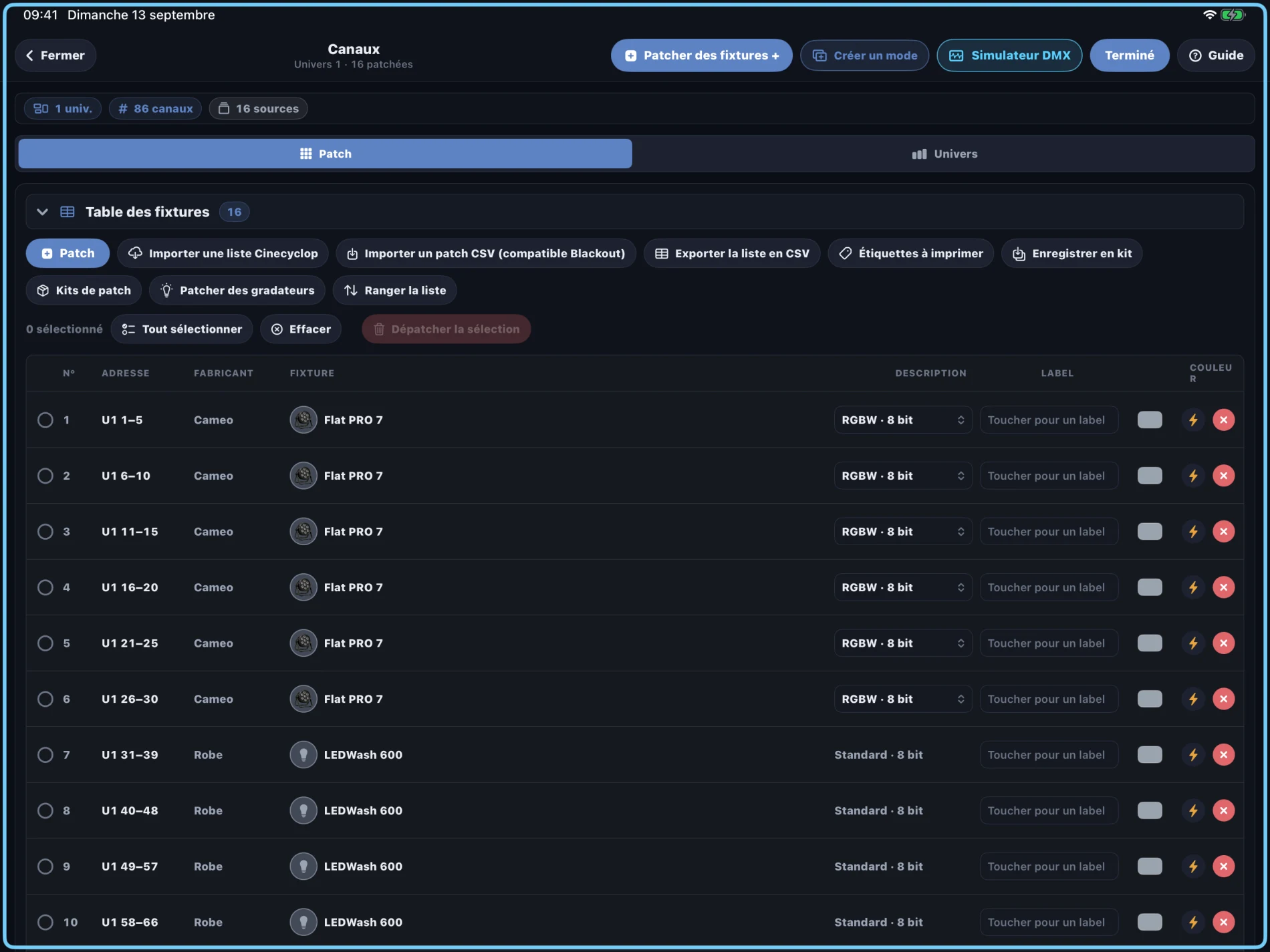The image size is (1270, 952).
Task: Select the radio circle for fixture 10
Action: point(45,922)
